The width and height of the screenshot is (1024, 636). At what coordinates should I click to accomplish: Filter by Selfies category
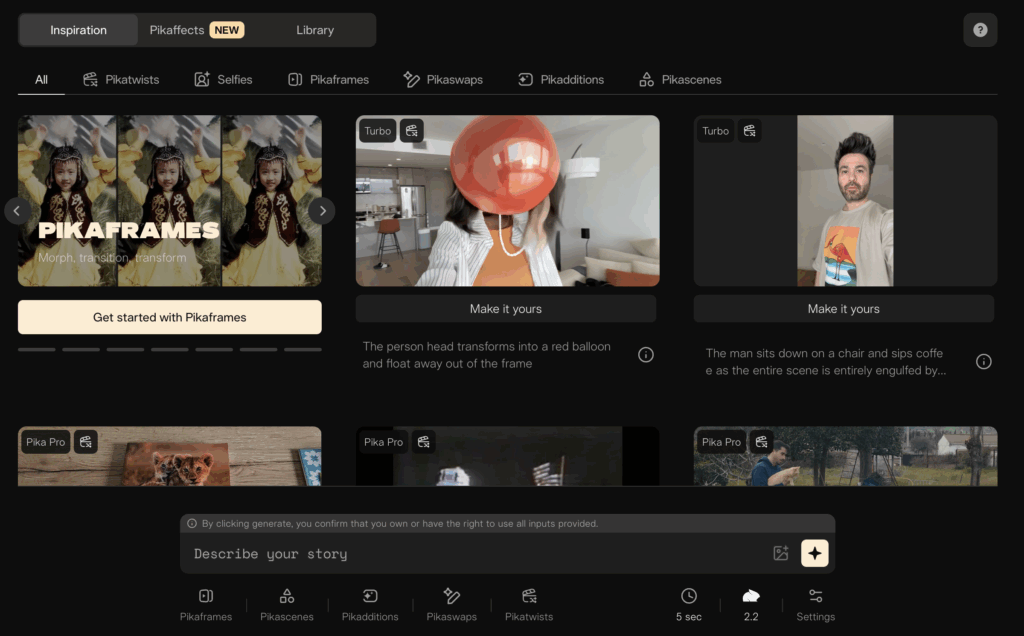[x=224, y=79]
